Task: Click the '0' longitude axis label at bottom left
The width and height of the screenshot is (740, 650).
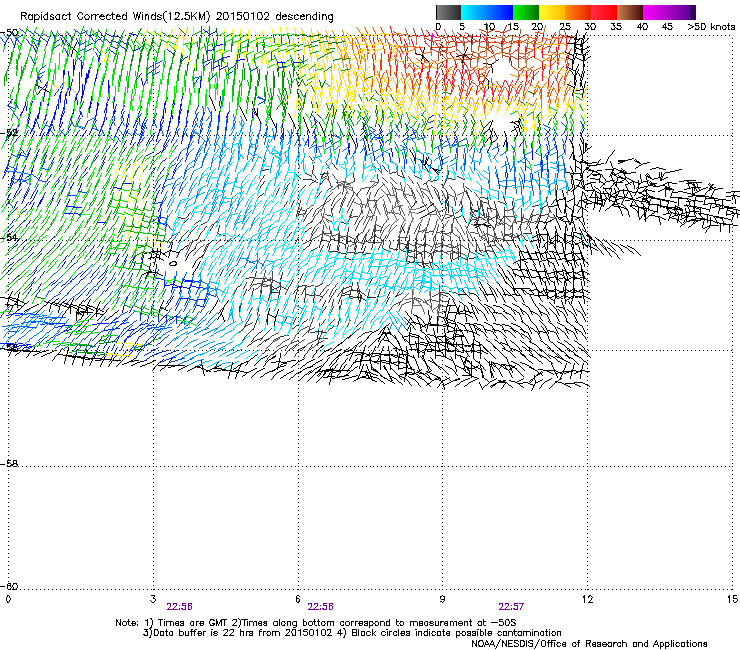Action: 8,599
